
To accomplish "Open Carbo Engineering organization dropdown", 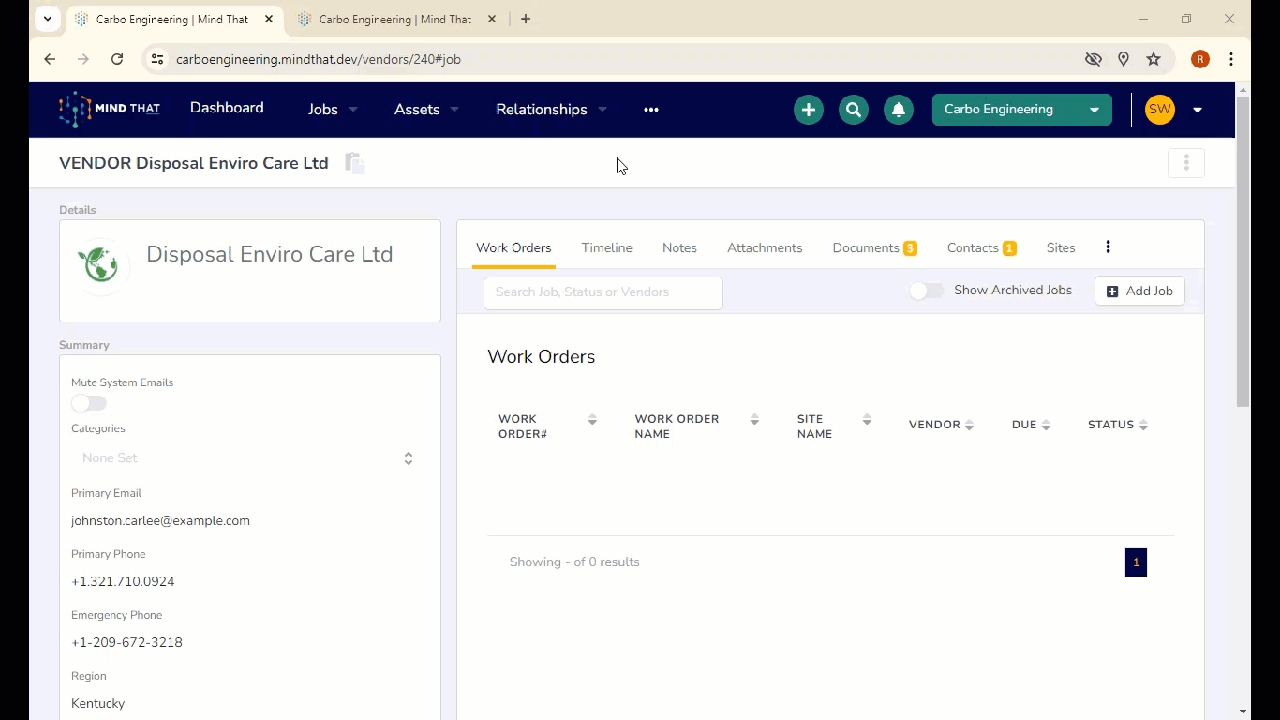I will 1021,109.
